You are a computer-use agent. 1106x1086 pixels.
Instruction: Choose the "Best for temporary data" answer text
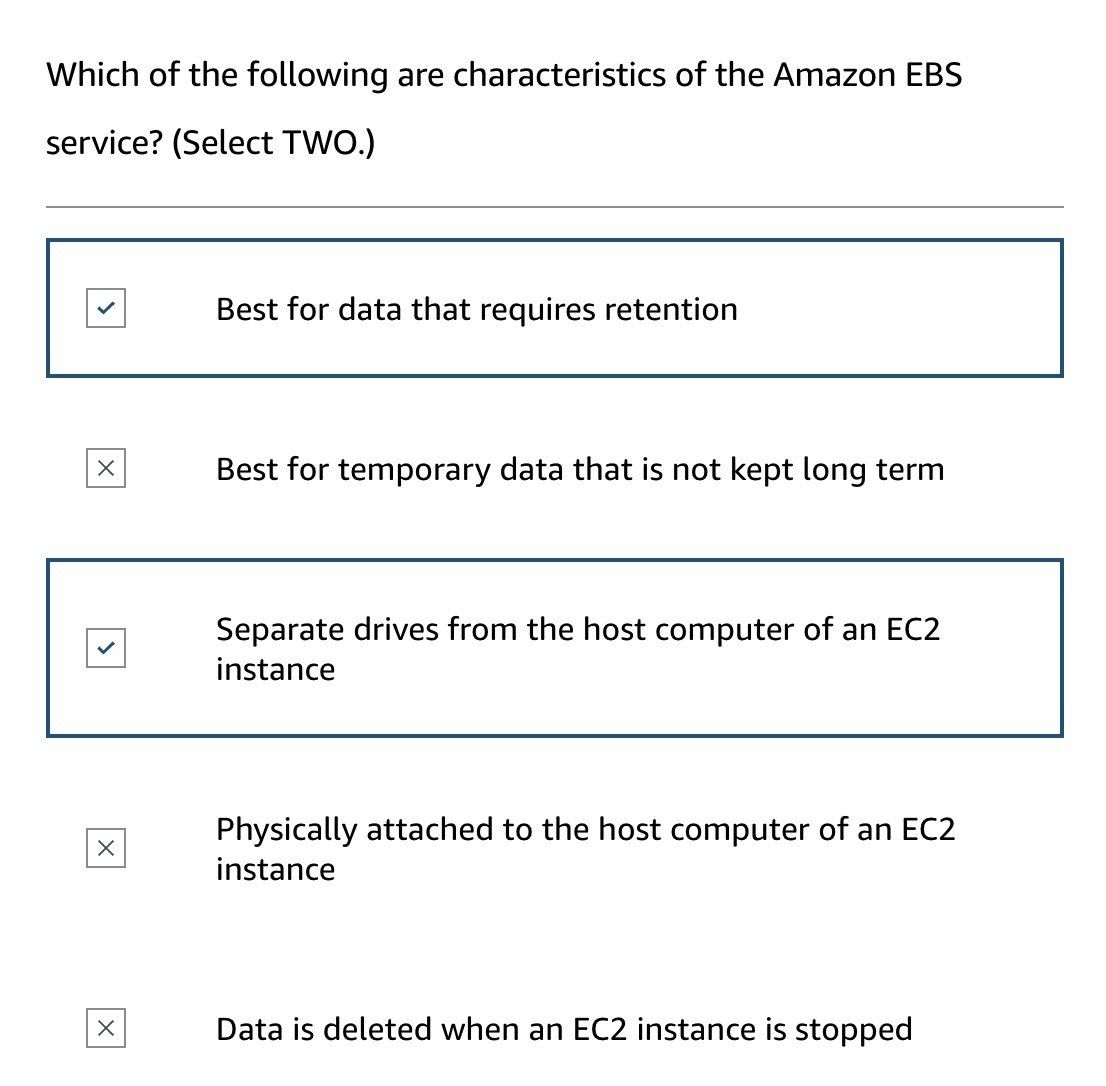point(579,469)
